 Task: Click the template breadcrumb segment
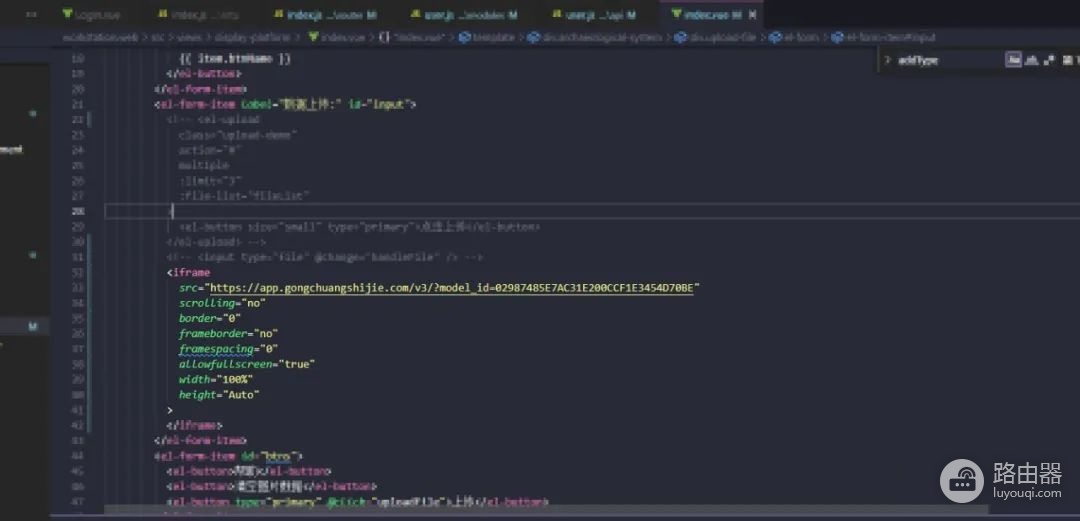click(x=486, y=37)
